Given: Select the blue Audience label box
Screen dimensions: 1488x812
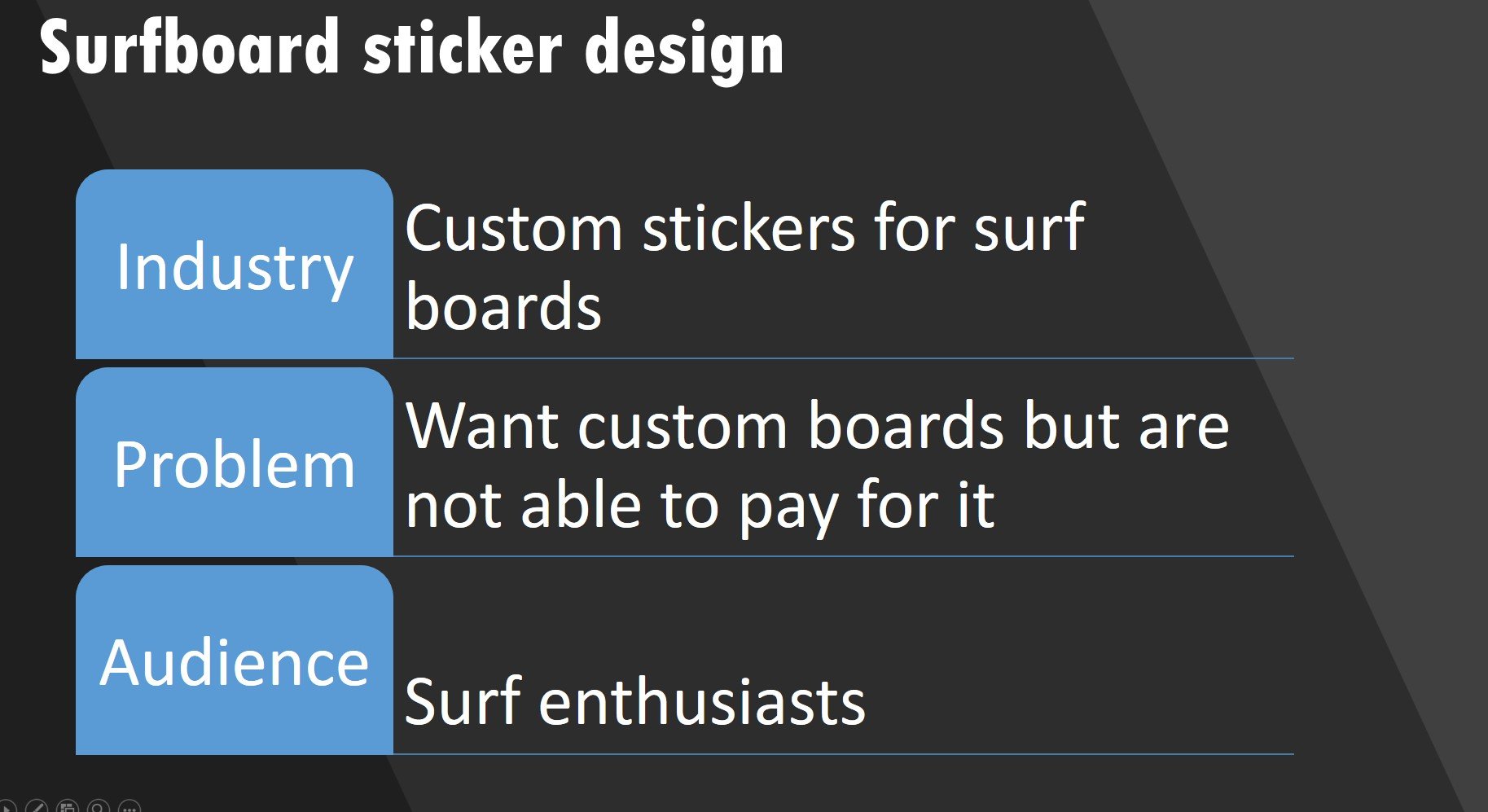Looking at the screenshot, I should (235, 661).
